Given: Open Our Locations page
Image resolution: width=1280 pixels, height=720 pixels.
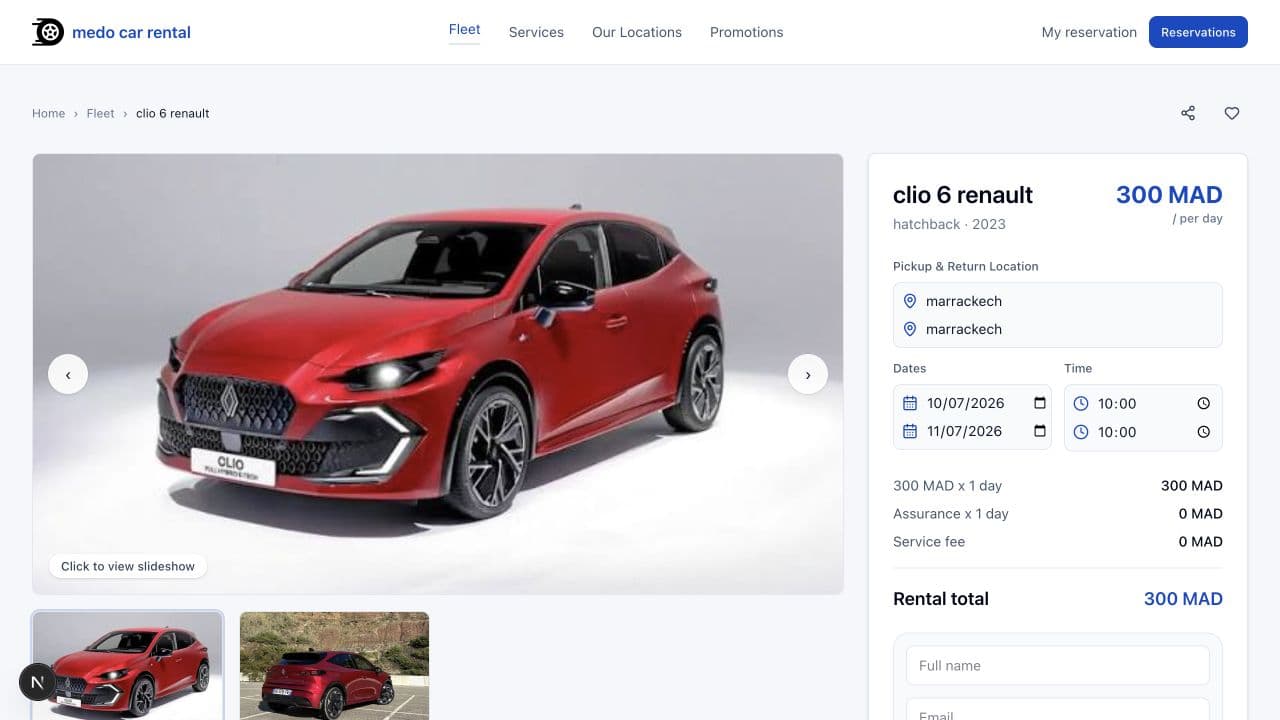Looking at the screenshot, I should click(637, 32).
